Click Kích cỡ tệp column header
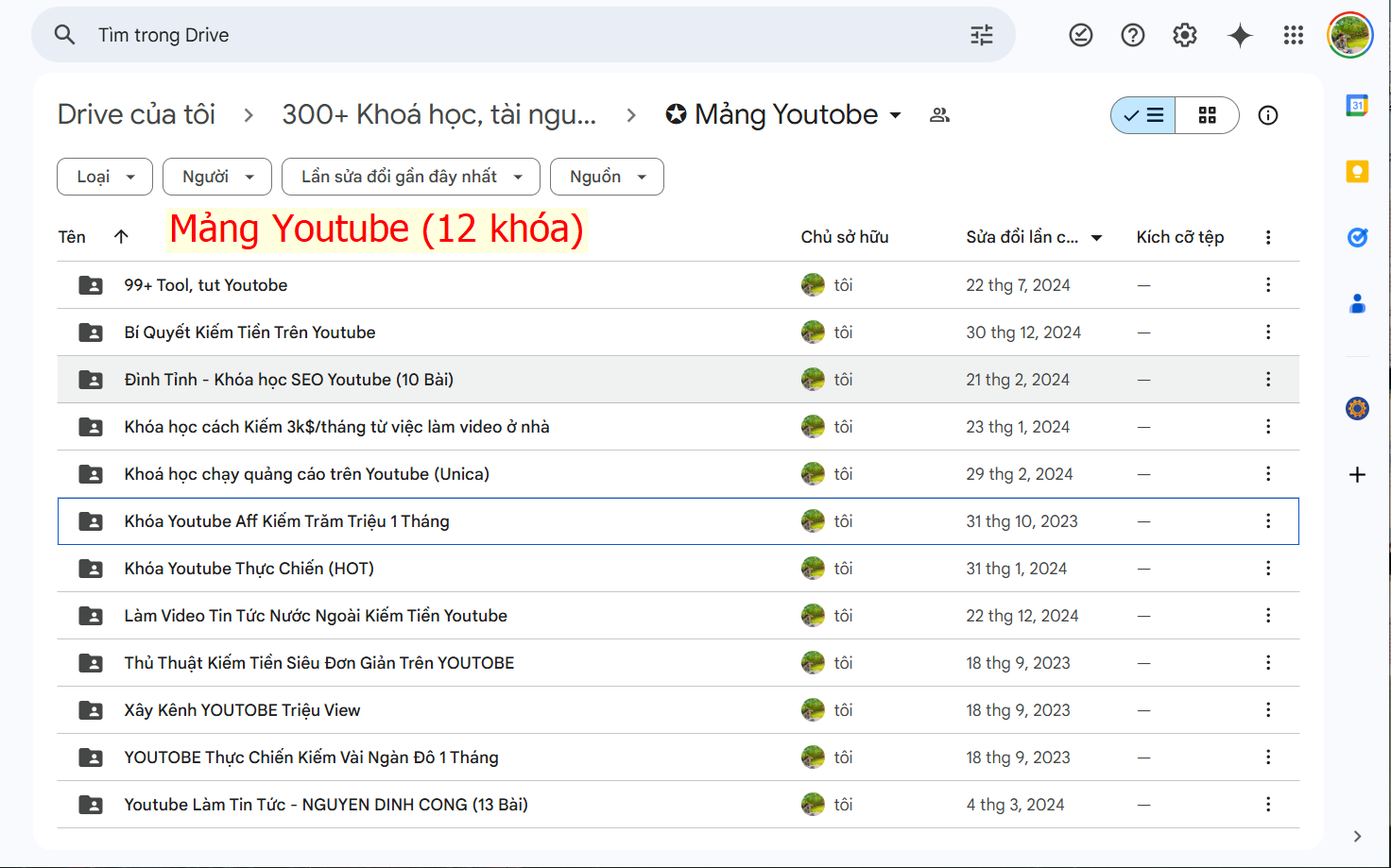This screenshot has width=1391, height=868. pyautogui.click(x=1180, y=237)
